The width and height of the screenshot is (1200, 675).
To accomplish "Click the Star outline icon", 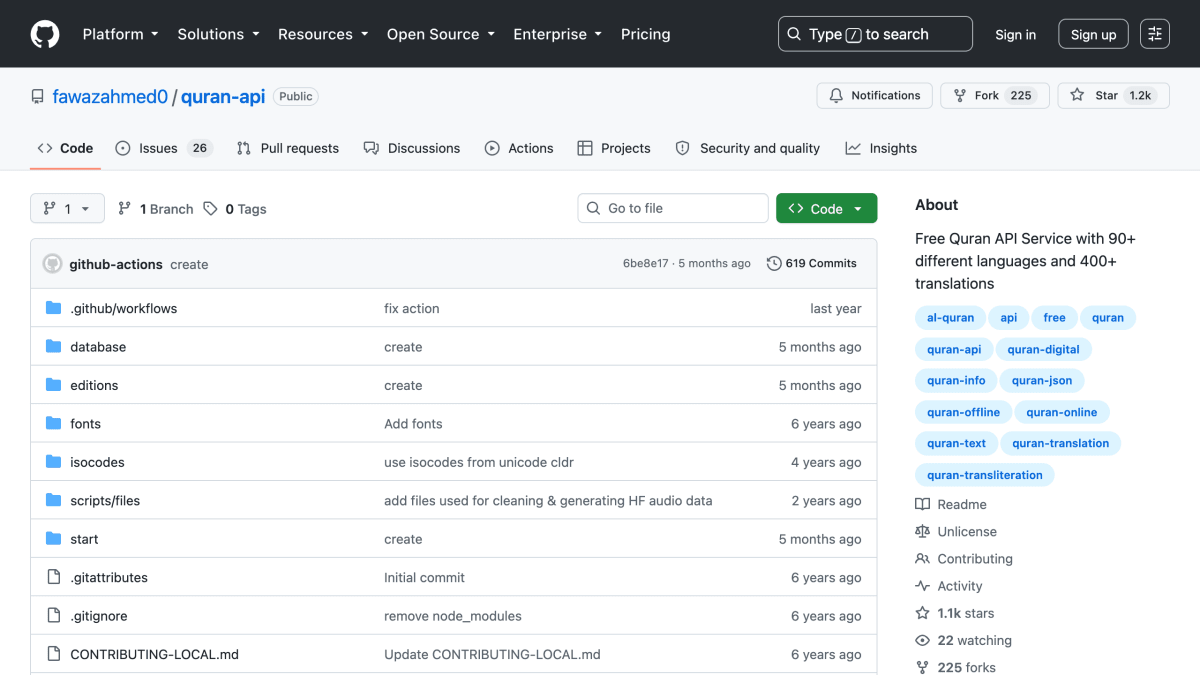I will pos(1077,96).
